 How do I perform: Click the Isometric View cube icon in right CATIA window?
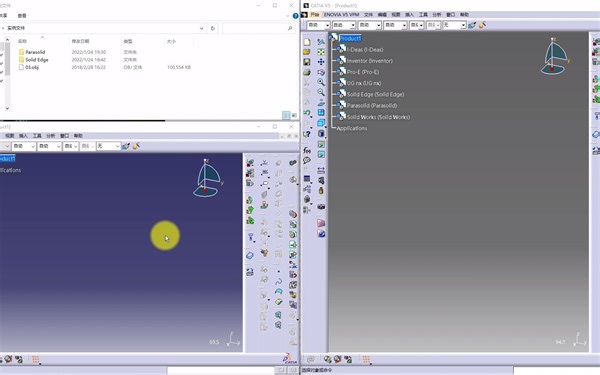pos(321,123)
